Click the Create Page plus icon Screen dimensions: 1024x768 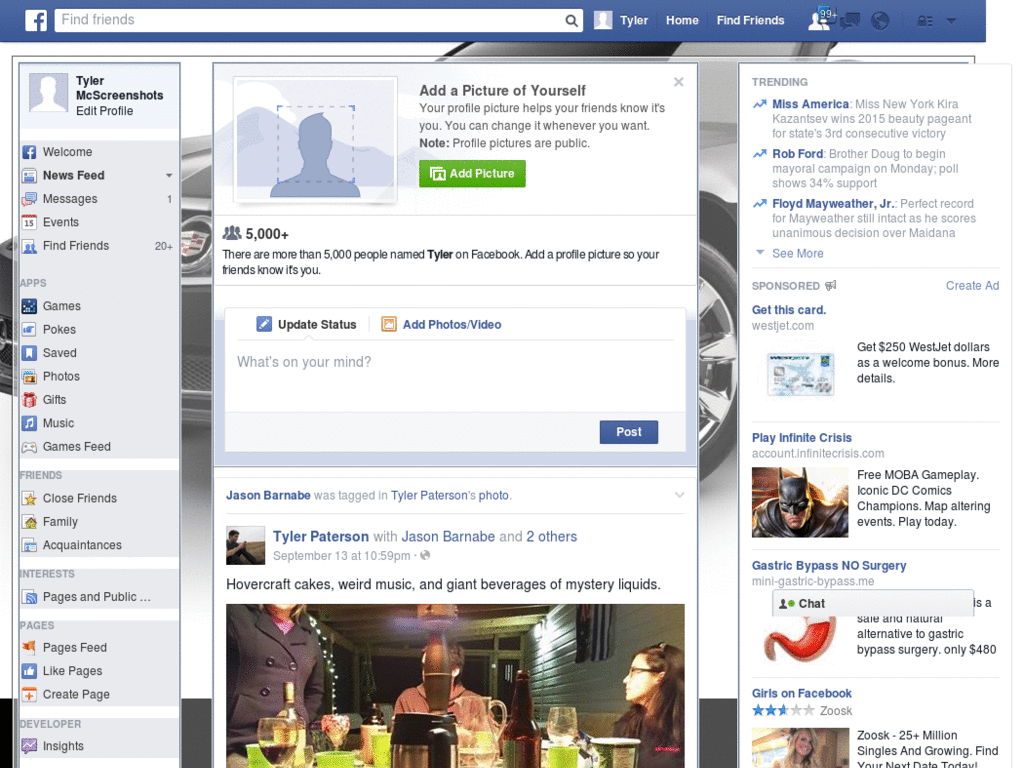(29, 694)
